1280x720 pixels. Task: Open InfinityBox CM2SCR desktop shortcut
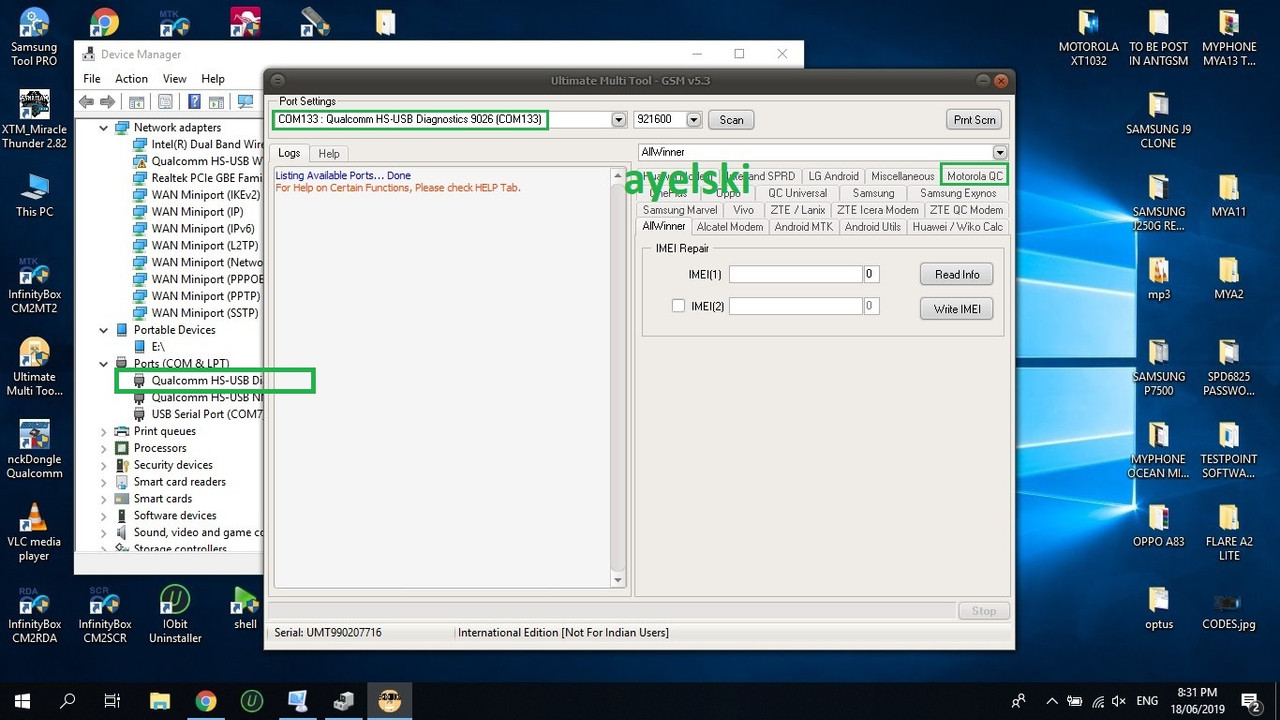(x=104, y=615)
